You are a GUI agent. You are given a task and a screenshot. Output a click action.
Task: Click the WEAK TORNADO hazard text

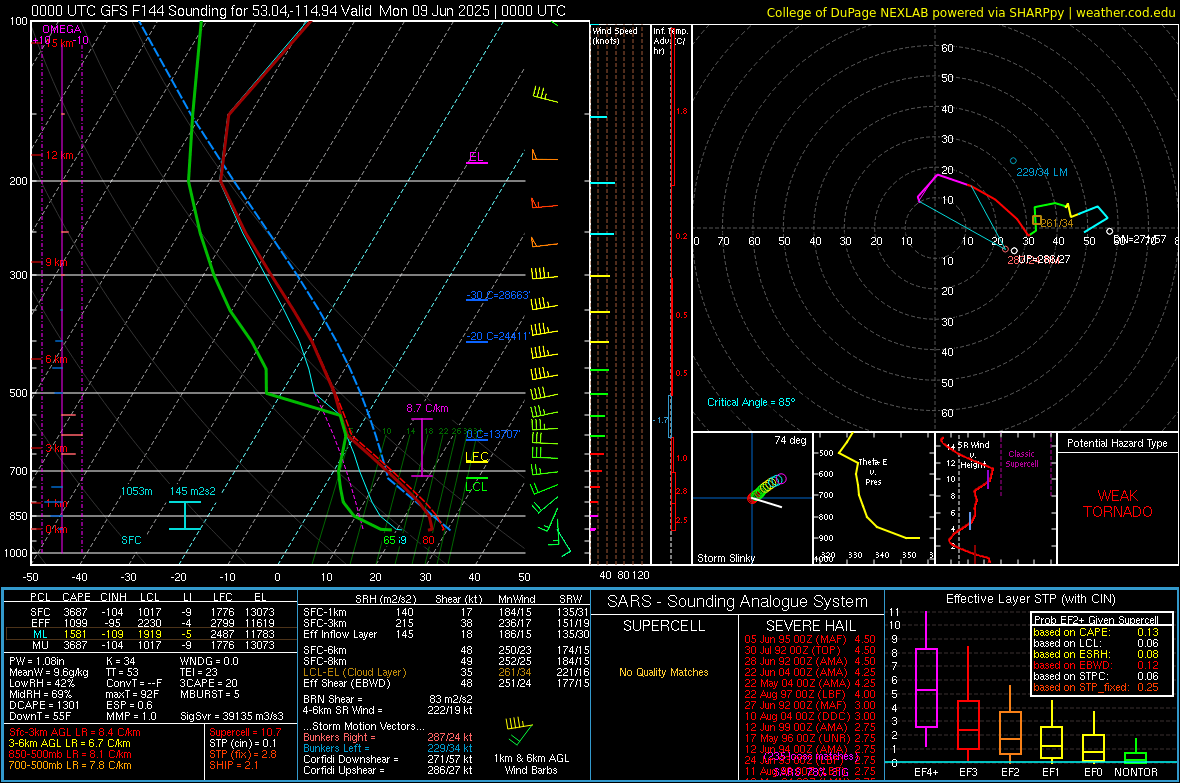point(1118,504)
